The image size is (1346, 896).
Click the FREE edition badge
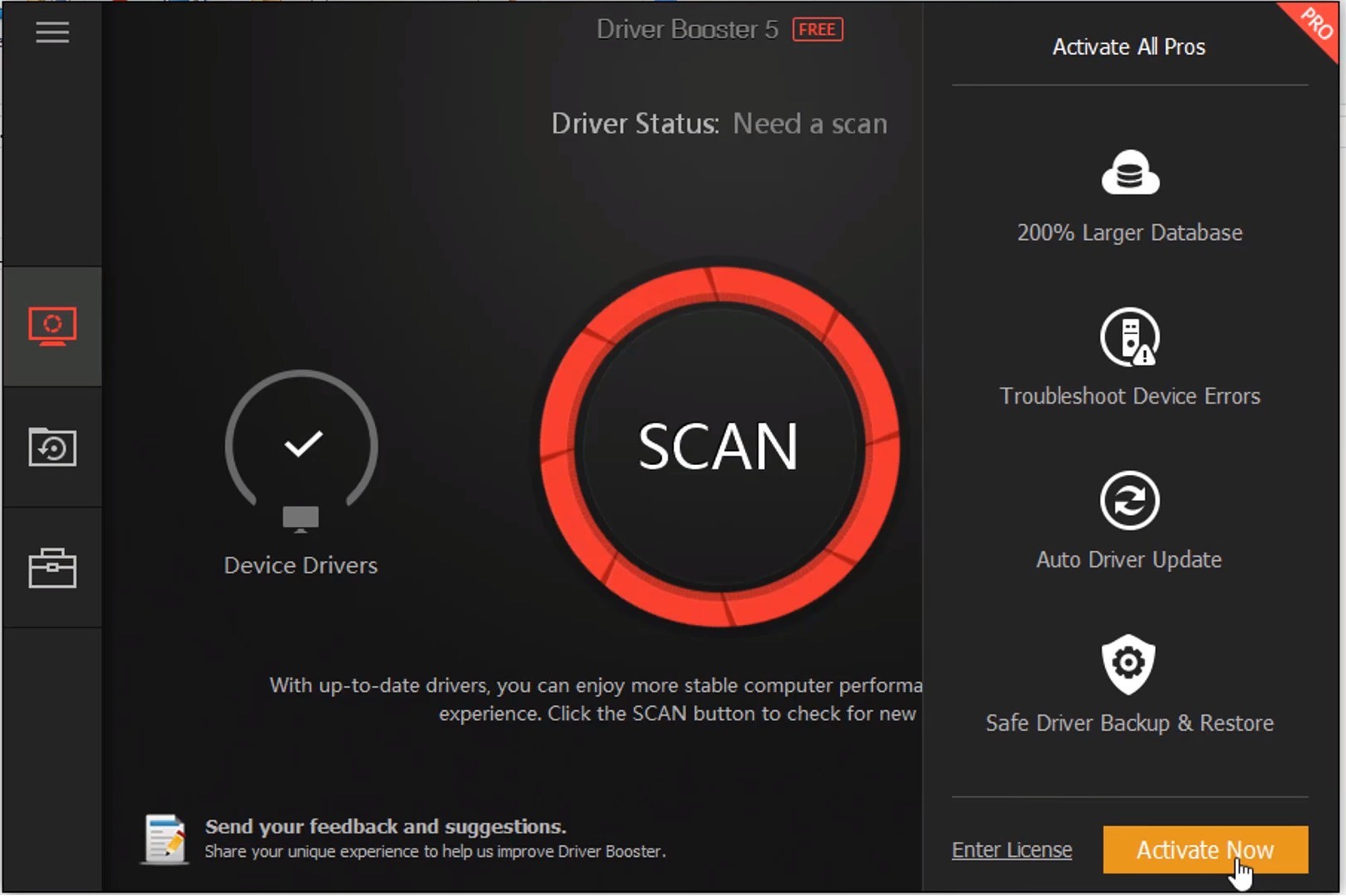(817, 30)
